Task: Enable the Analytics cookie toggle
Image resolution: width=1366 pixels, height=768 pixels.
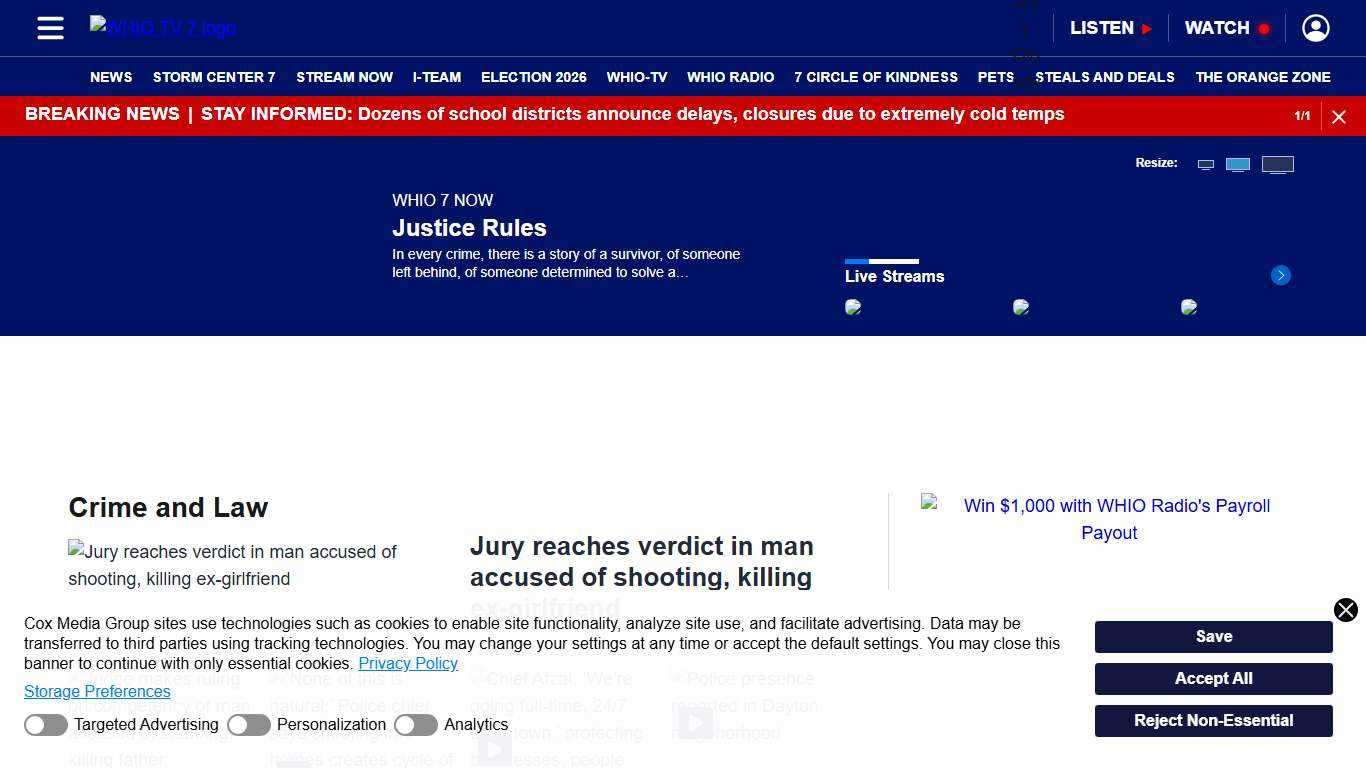Action: pyautogui.click(x=416, y=724)
